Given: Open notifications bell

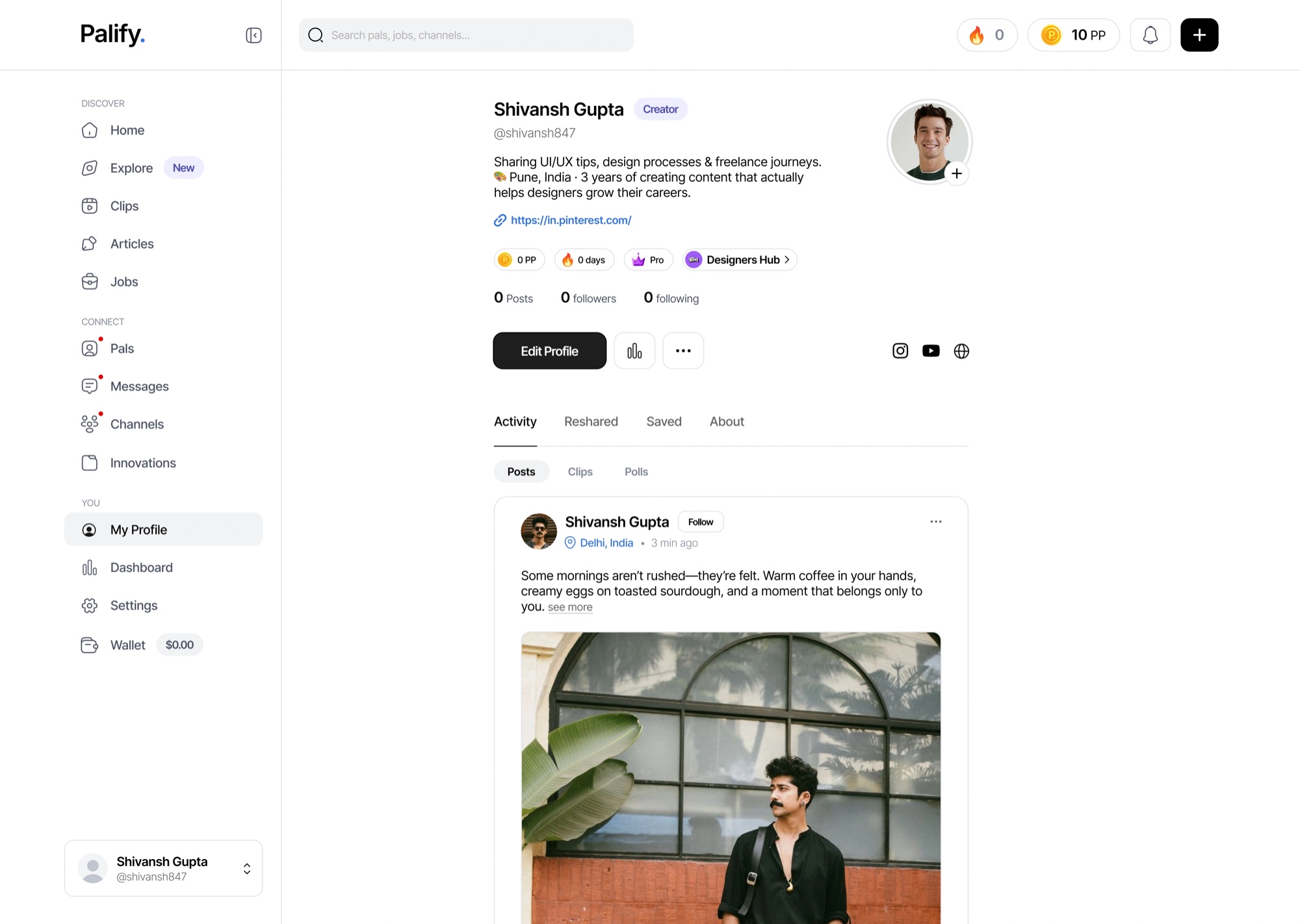Looking at the screenshot, I should click(x=1150, y=35).
